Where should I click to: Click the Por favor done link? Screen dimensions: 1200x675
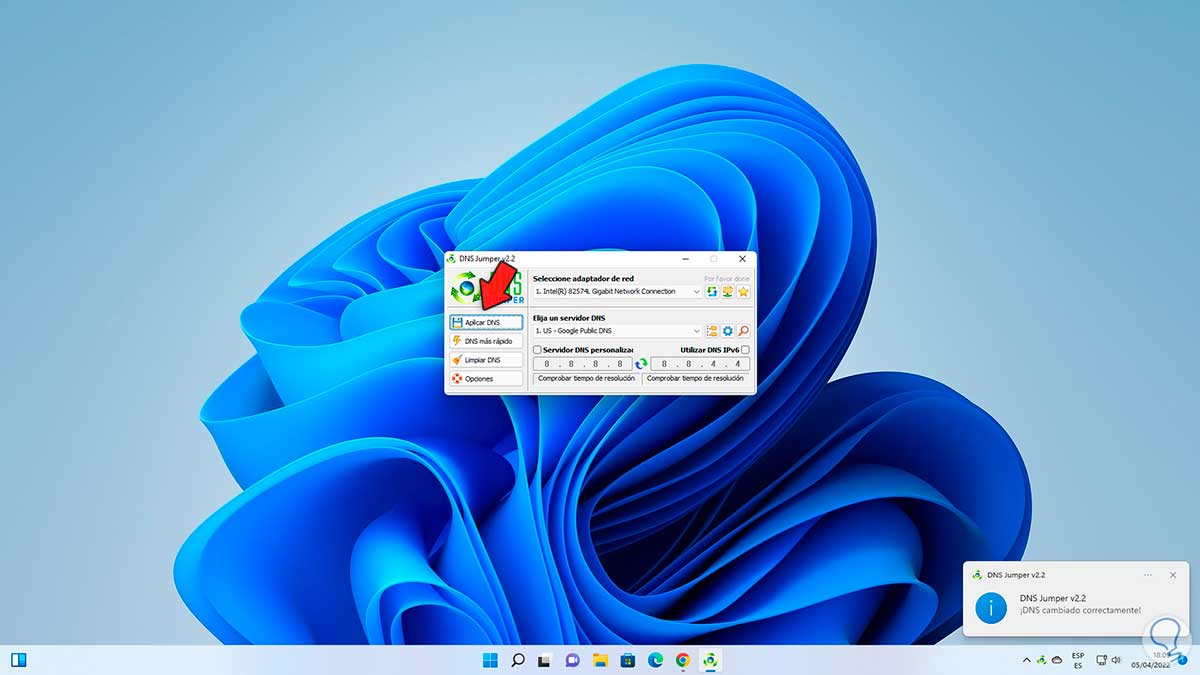(x=727, y=279)
